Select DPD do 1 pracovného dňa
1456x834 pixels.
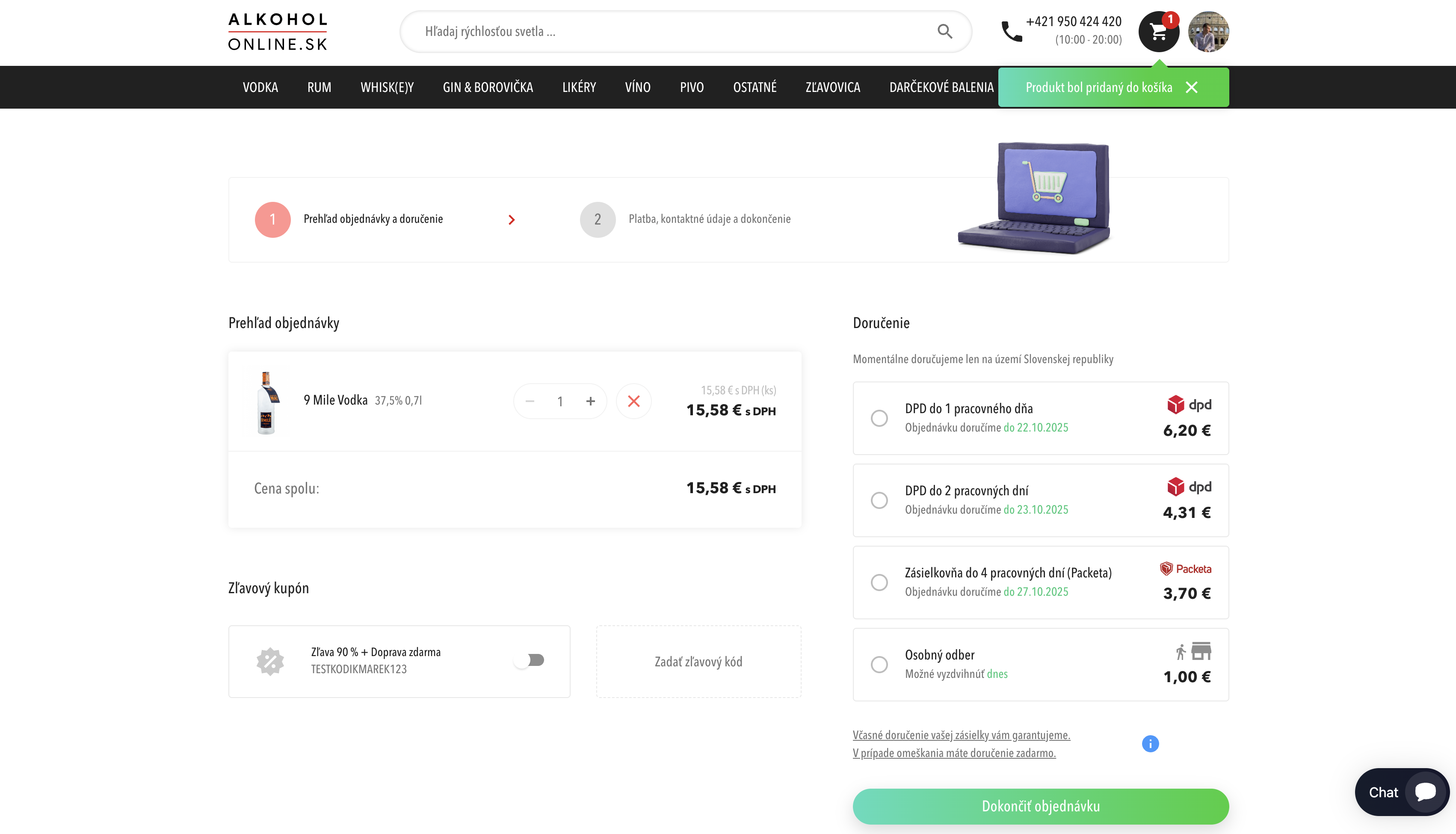pos(879,418)
